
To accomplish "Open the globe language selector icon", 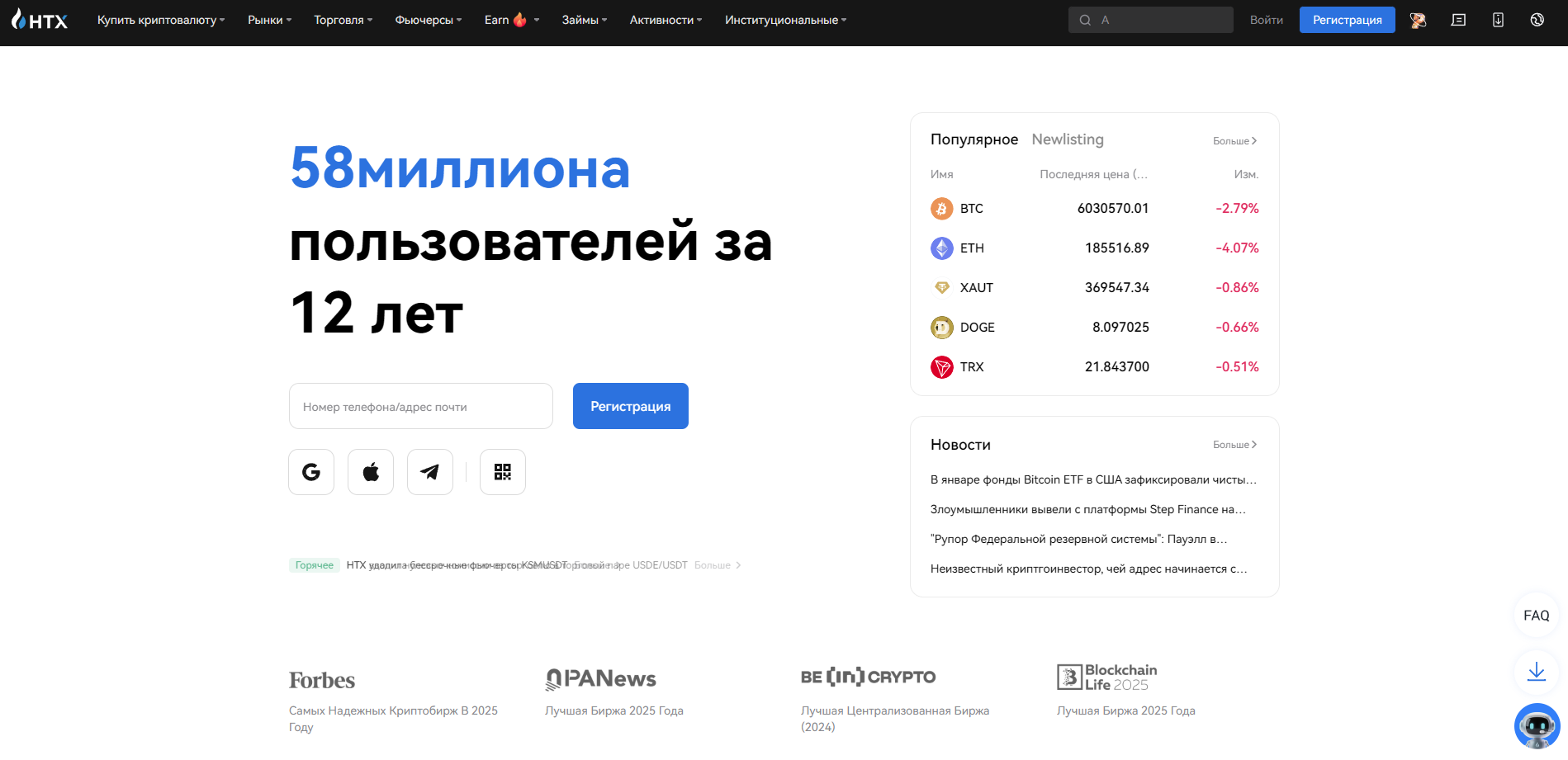I will point(1537,20).
